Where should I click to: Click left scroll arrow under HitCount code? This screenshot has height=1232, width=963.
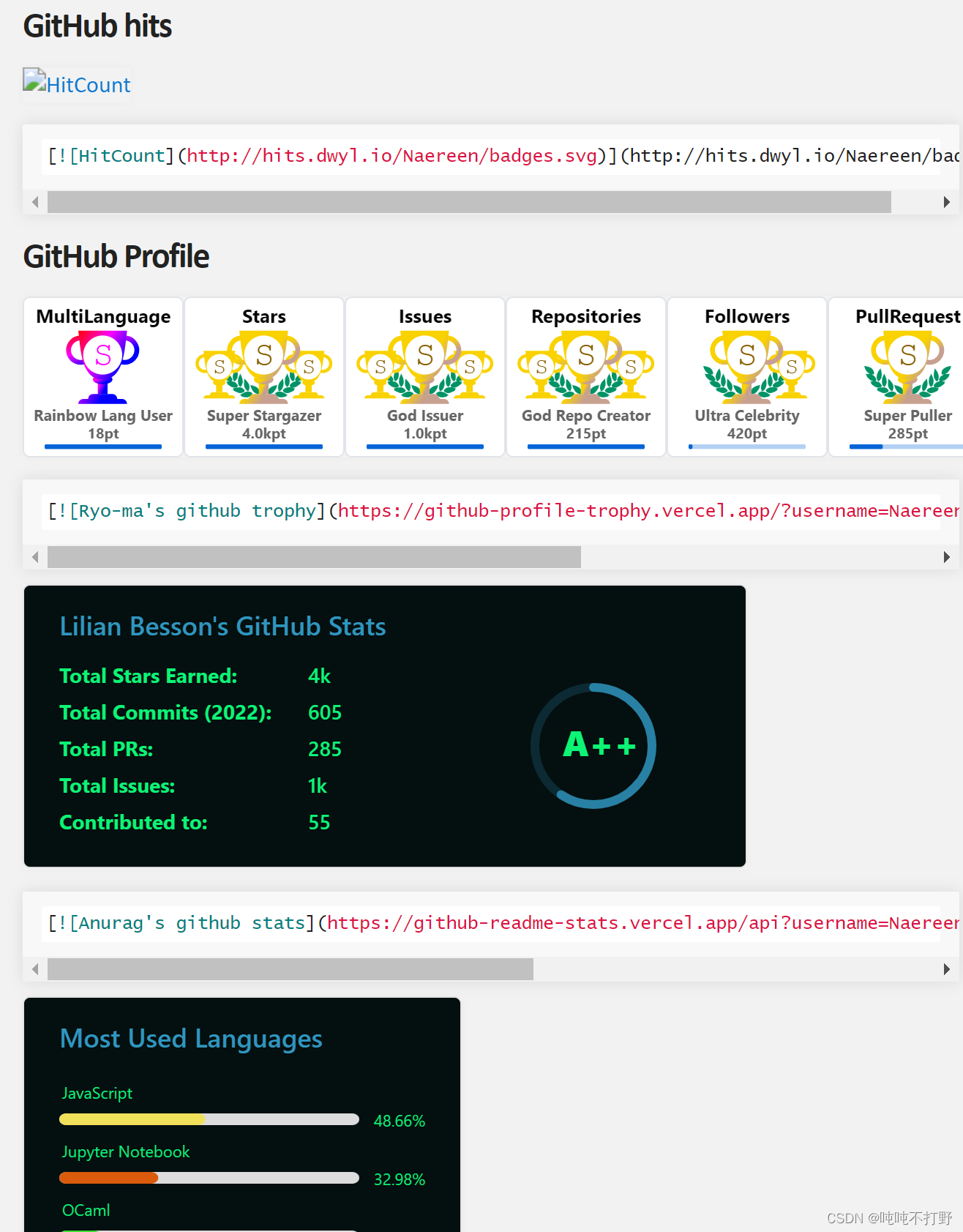coord(35,202)
